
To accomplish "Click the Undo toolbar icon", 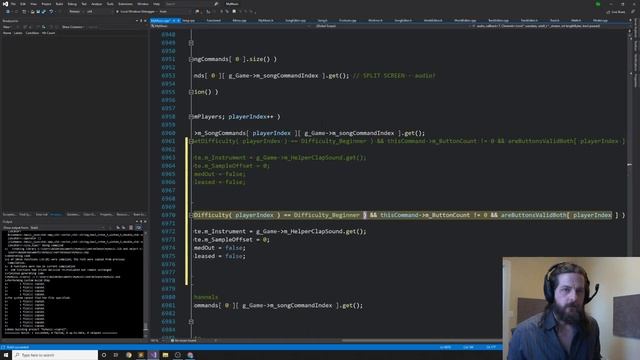I will (51, 11).
